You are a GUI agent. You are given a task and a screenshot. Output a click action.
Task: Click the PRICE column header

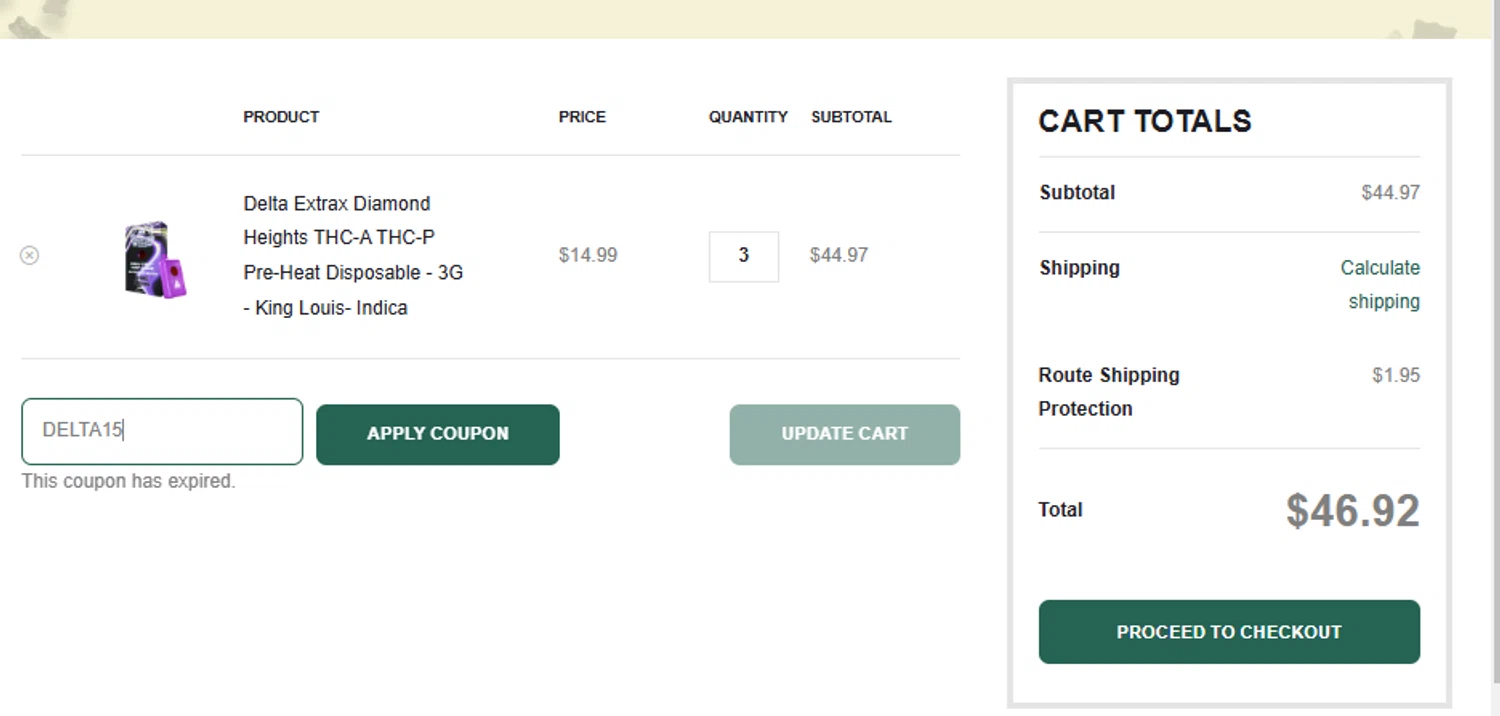coord(582,117)
